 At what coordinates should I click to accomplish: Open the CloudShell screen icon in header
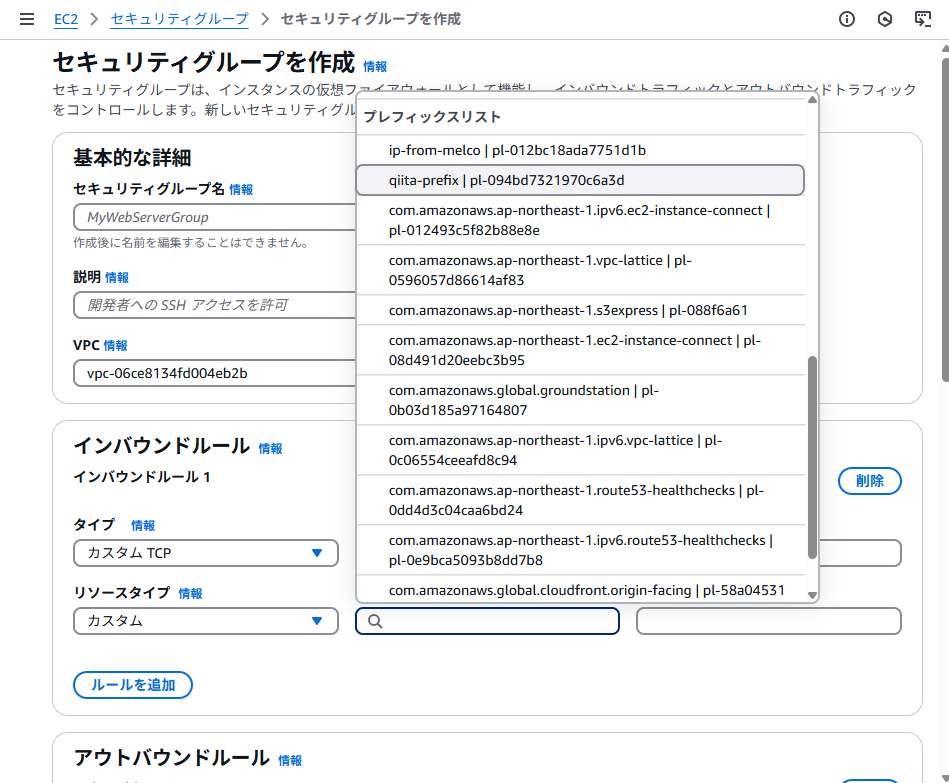(922, 19)
